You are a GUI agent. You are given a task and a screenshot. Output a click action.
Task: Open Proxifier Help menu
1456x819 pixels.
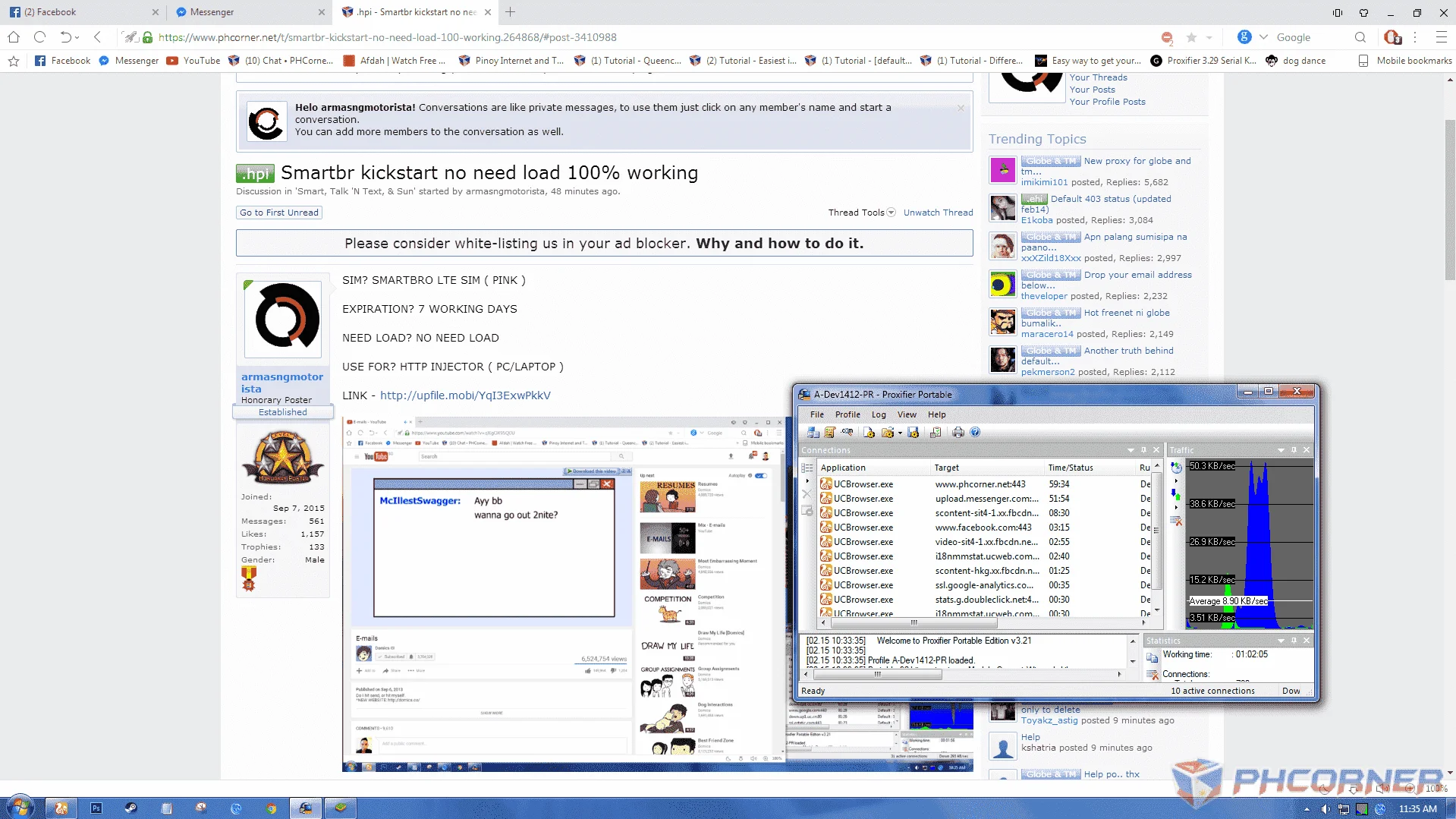pos(937,414)
